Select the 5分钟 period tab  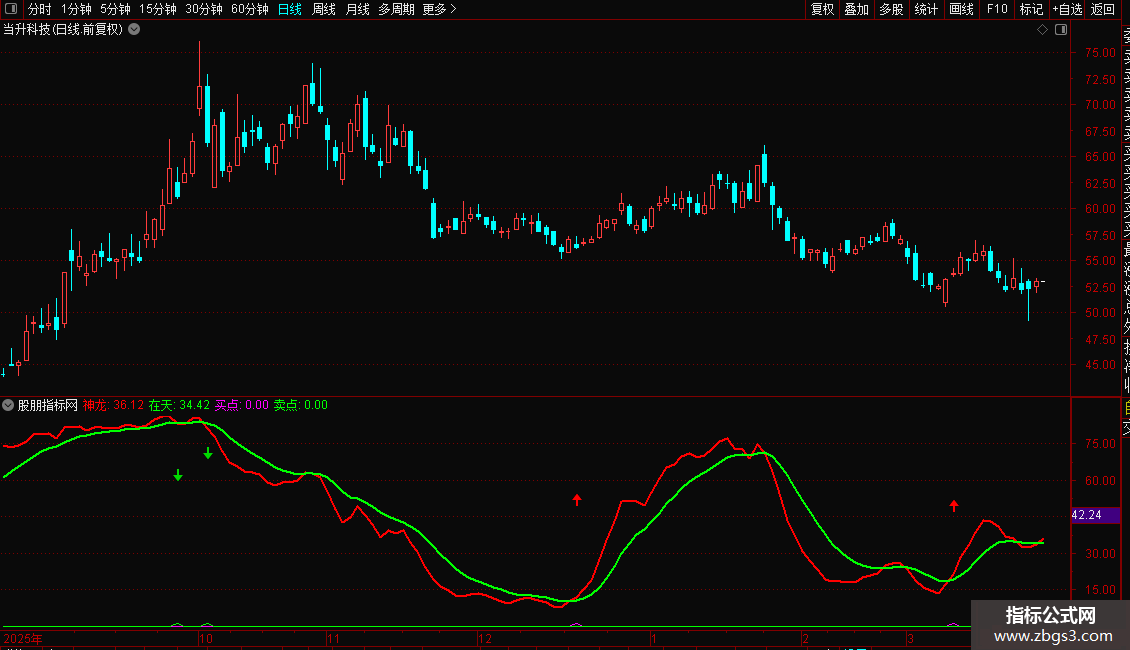[x=115, y=9]
